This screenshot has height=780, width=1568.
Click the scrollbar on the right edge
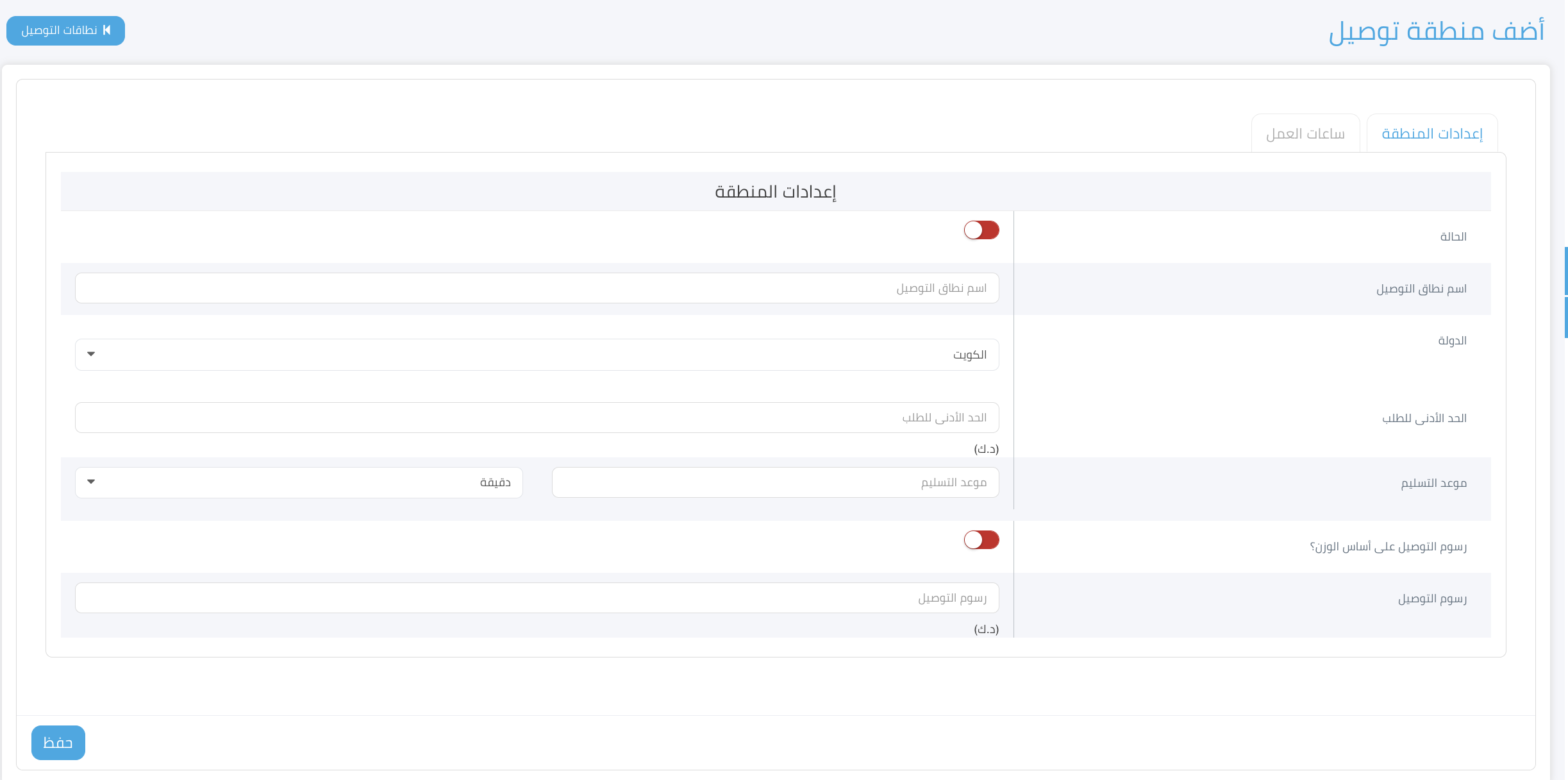(1564, 289)
